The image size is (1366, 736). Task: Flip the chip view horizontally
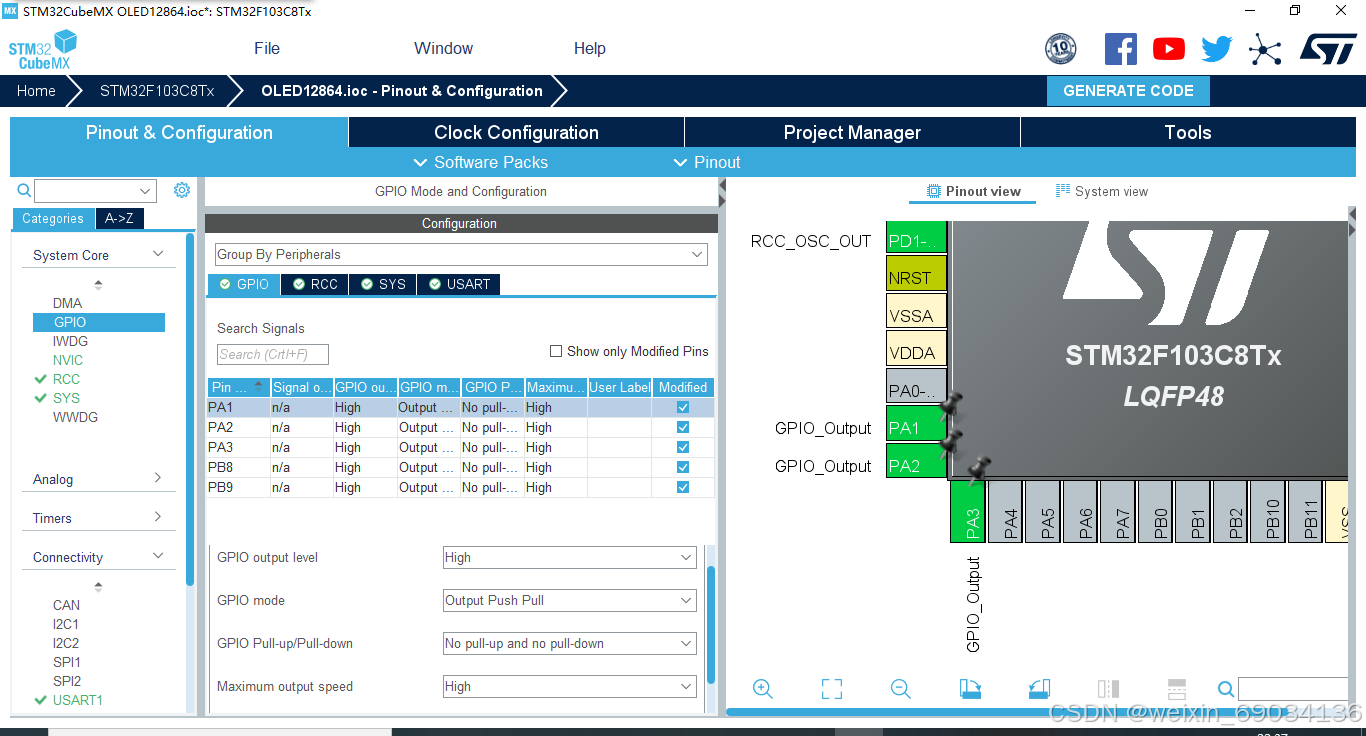click(x=1108, y=688)
